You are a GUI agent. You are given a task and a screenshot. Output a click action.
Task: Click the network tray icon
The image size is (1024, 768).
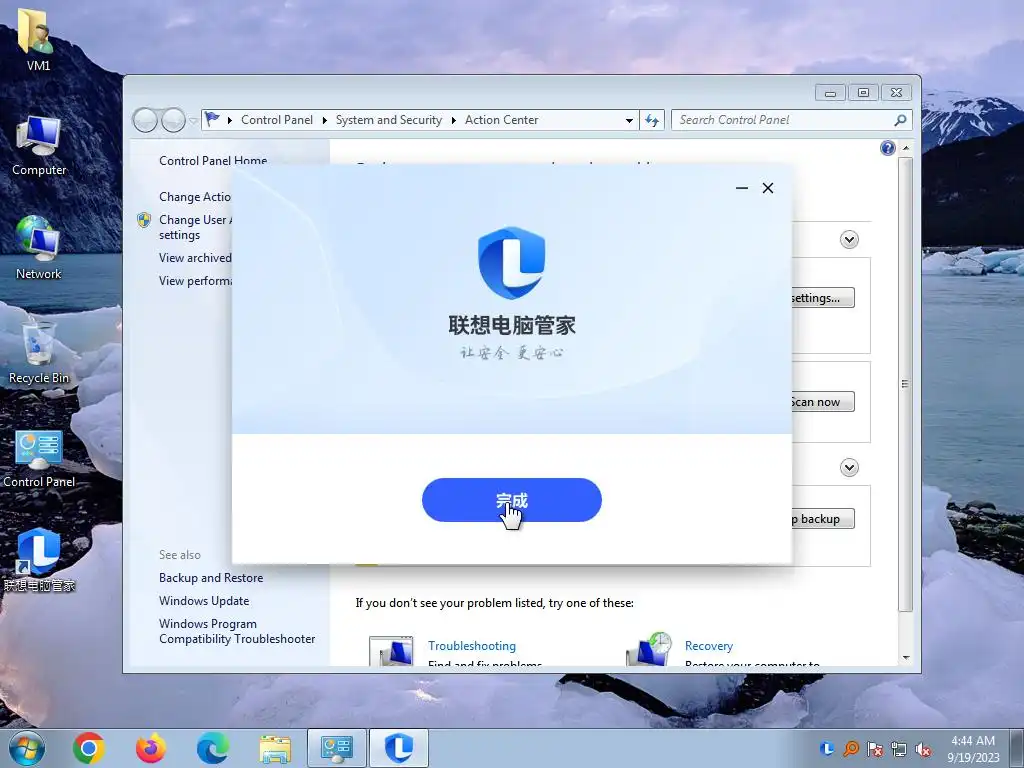point(899,748)
